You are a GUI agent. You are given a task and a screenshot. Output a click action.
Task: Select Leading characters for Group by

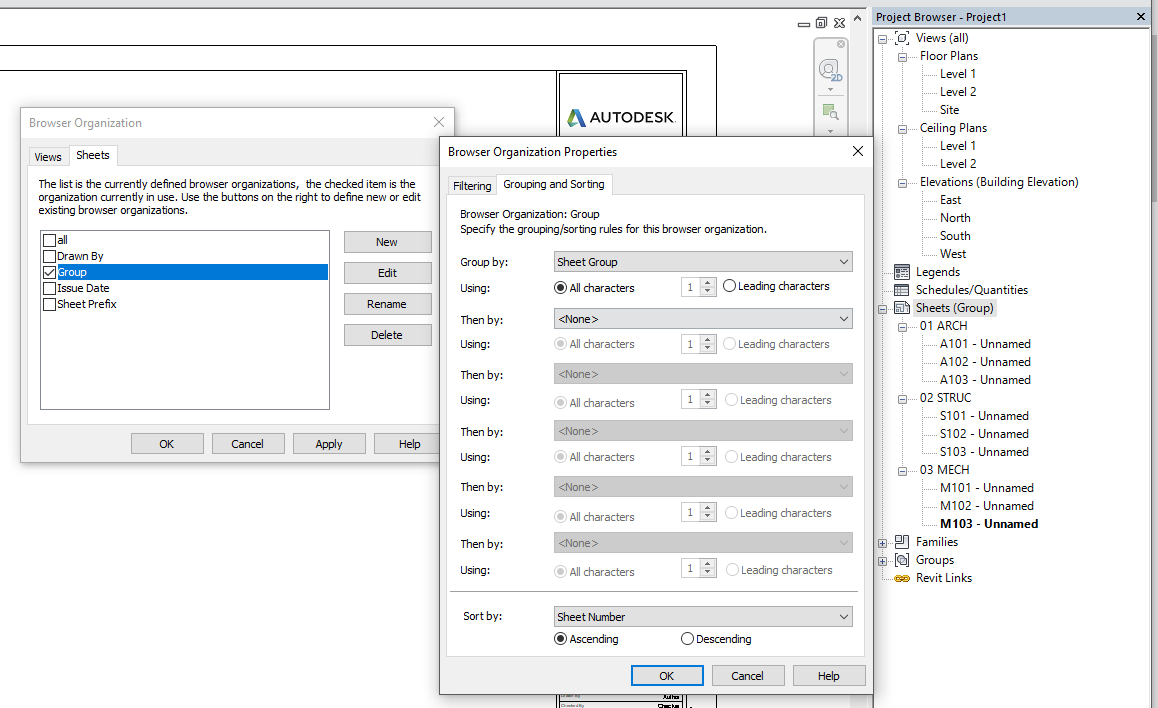point(730,286)
